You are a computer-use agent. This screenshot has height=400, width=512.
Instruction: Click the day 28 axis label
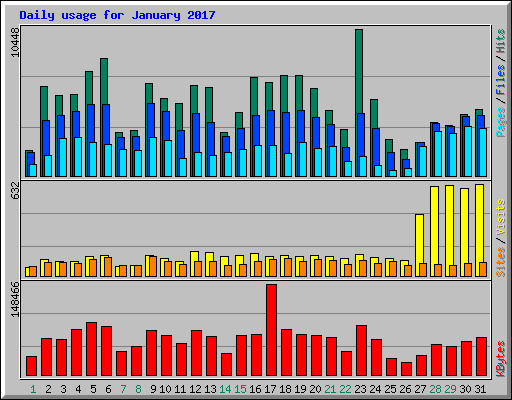(435, 389)
